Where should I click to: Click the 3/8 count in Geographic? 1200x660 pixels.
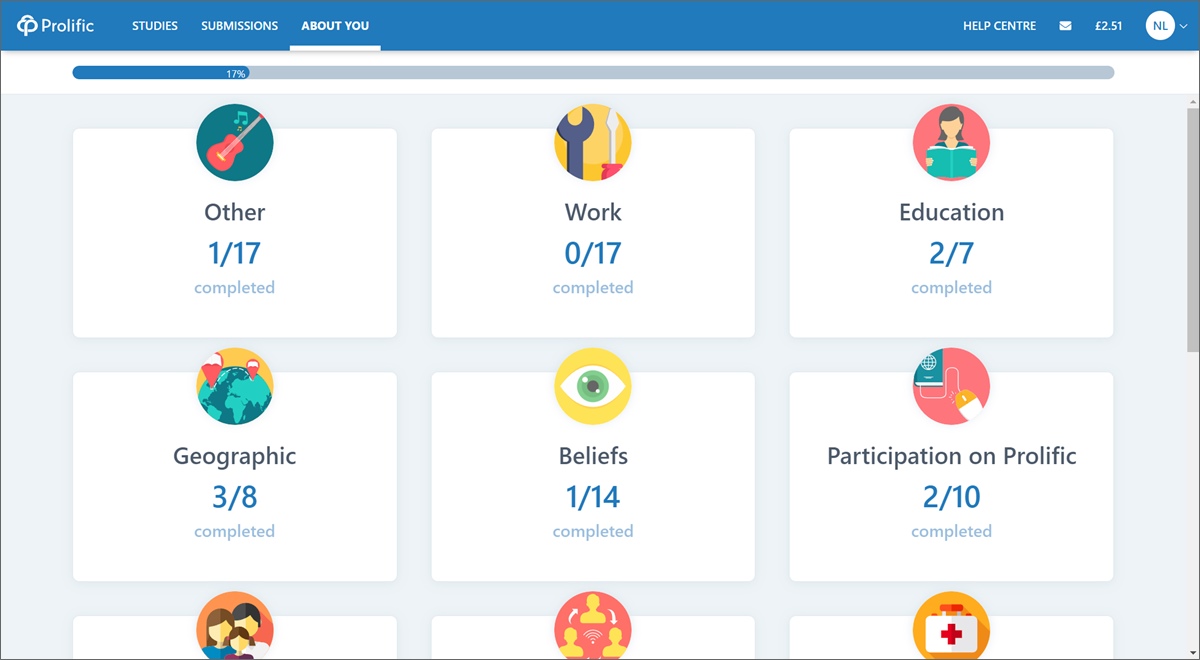click(x=235, y=497)
